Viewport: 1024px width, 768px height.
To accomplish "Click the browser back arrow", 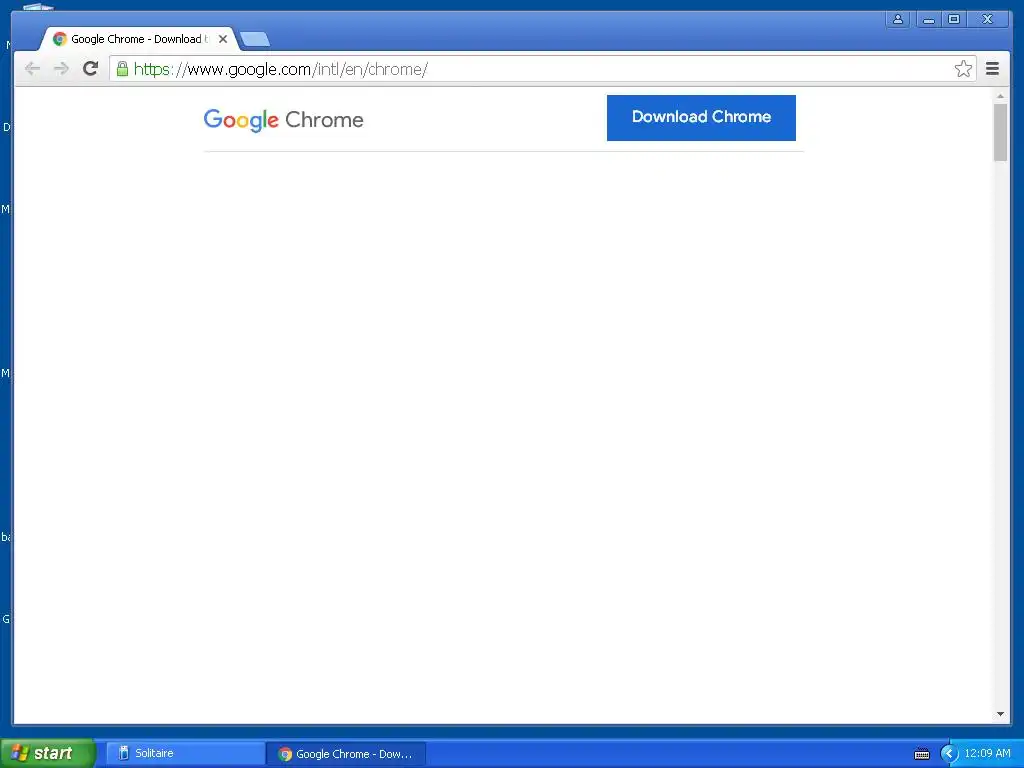I will click(x=32, y=69).
